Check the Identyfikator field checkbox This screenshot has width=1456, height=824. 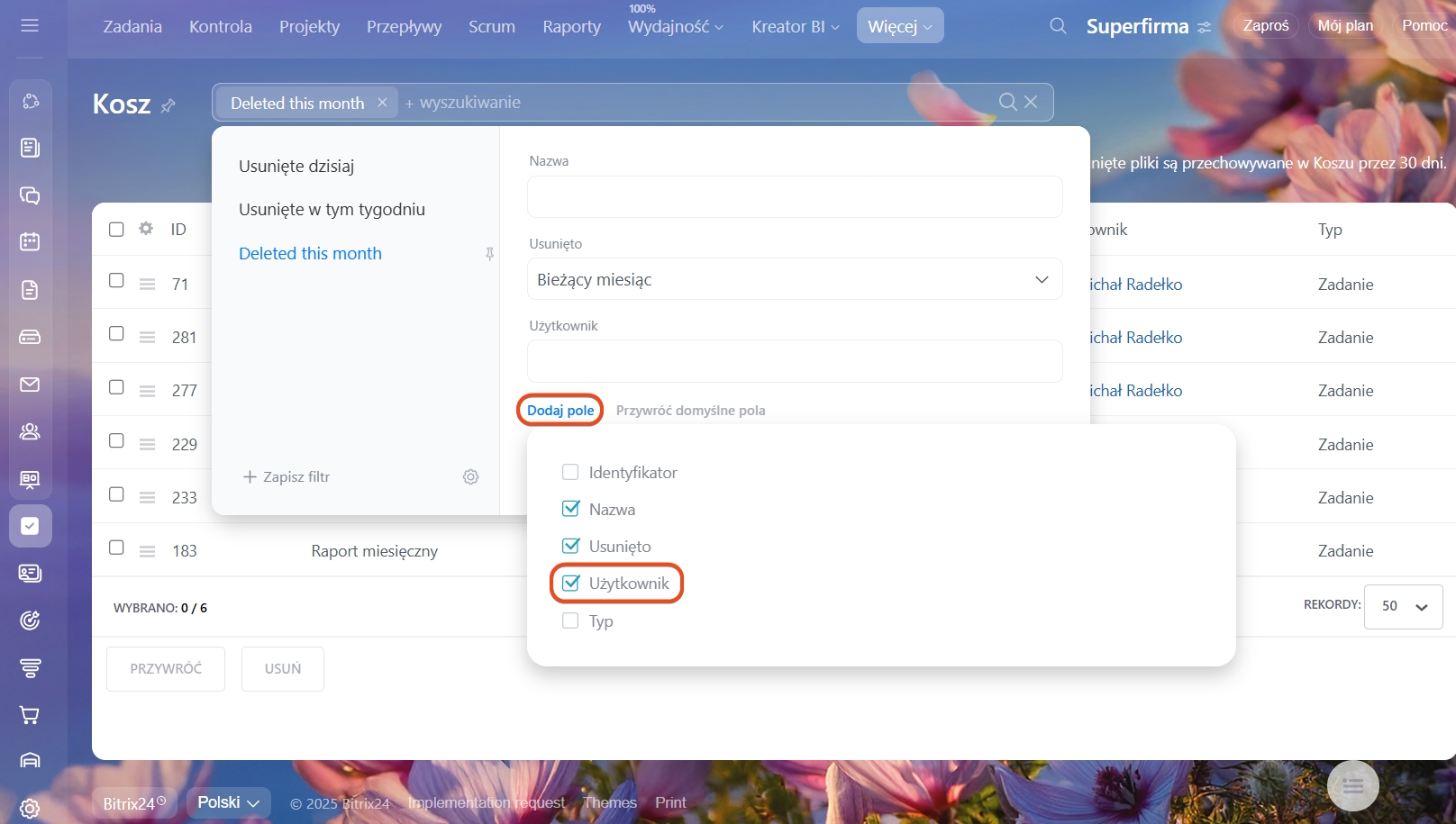(570, 472)
